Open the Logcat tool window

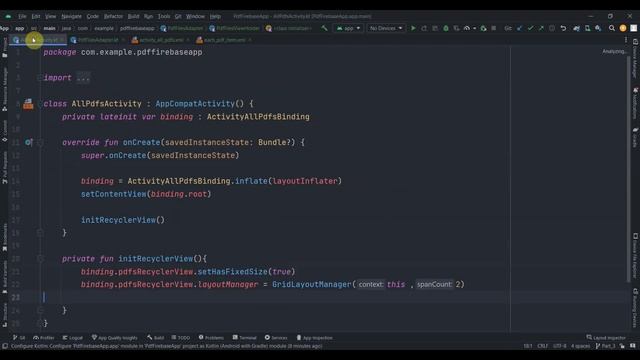click(73, 338)
